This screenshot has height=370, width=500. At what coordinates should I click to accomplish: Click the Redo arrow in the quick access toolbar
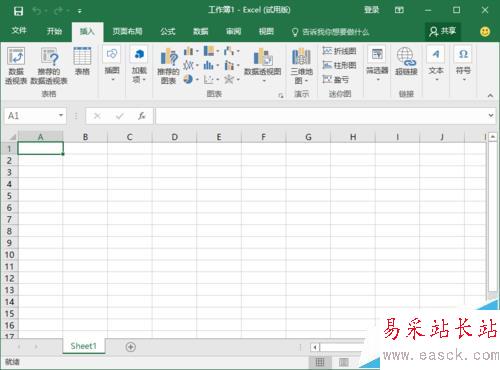coord(58,11)
